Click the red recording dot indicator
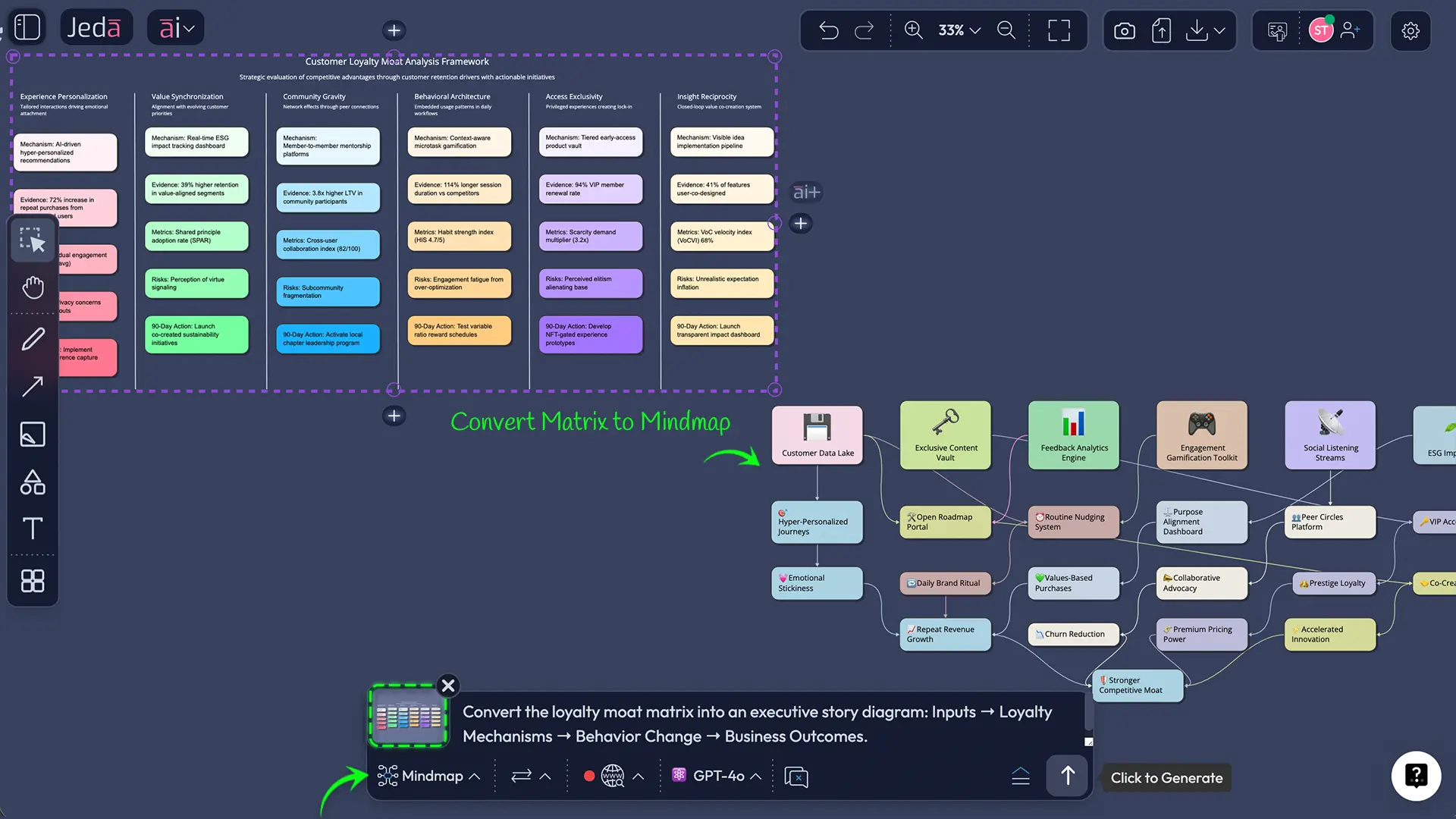The height and width of the screenshot is (819, 1456). point(588,776)
